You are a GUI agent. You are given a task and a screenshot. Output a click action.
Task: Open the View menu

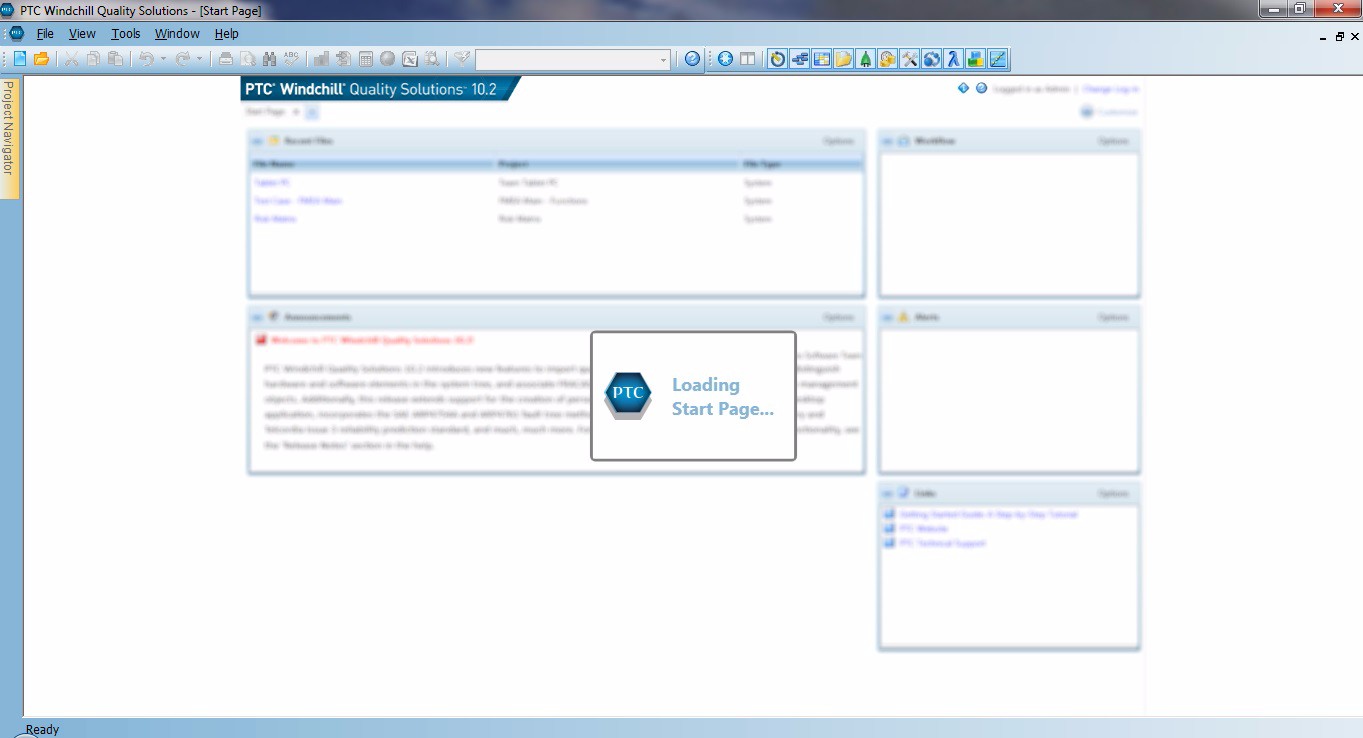pos(82,34)
